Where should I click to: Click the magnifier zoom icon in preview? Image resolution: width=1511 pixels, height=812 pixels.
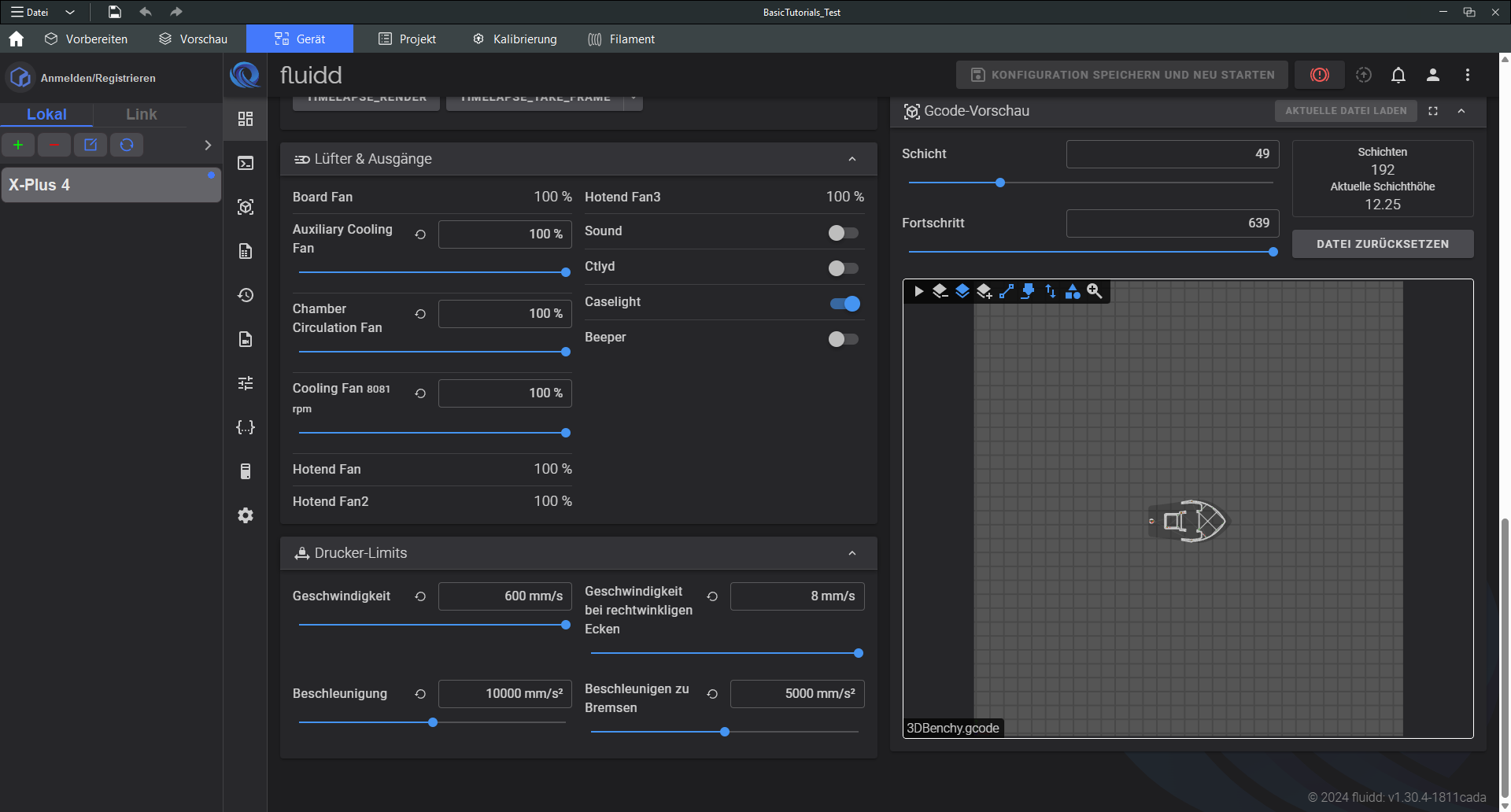click(x=1094, y=291)
